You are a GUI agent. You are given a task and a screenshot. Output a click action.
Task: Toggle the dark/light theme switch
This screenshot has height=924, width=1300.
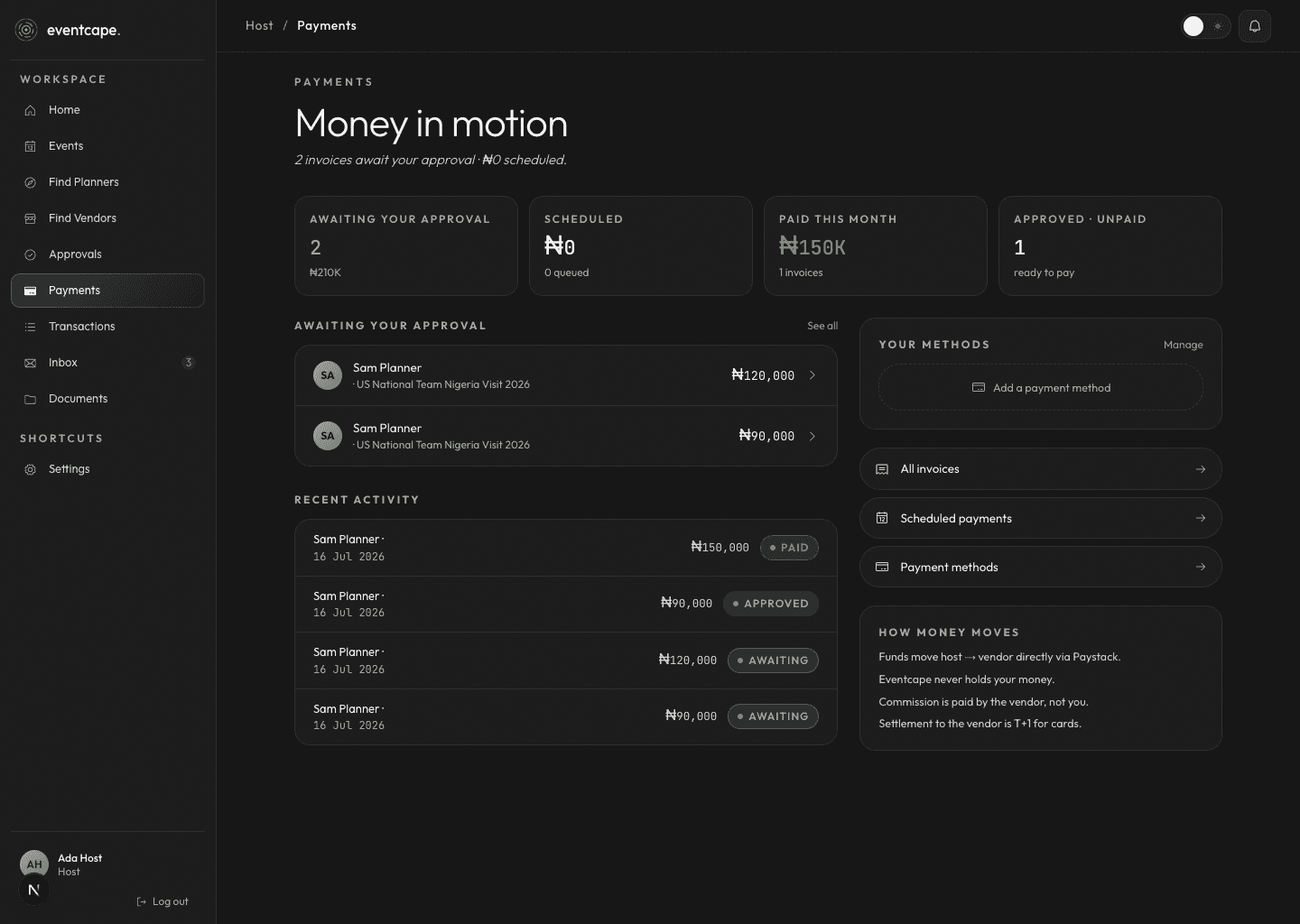(1205, 26)
